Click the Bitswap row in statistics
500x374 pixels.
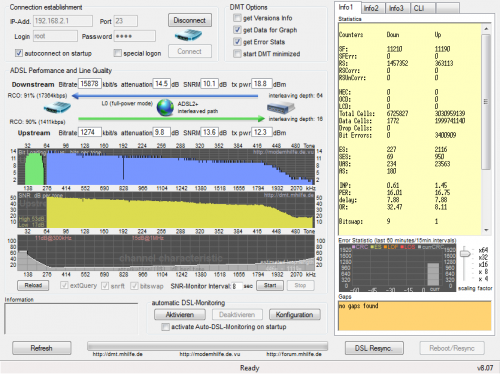pyautogui.click(x=389, y=221)
